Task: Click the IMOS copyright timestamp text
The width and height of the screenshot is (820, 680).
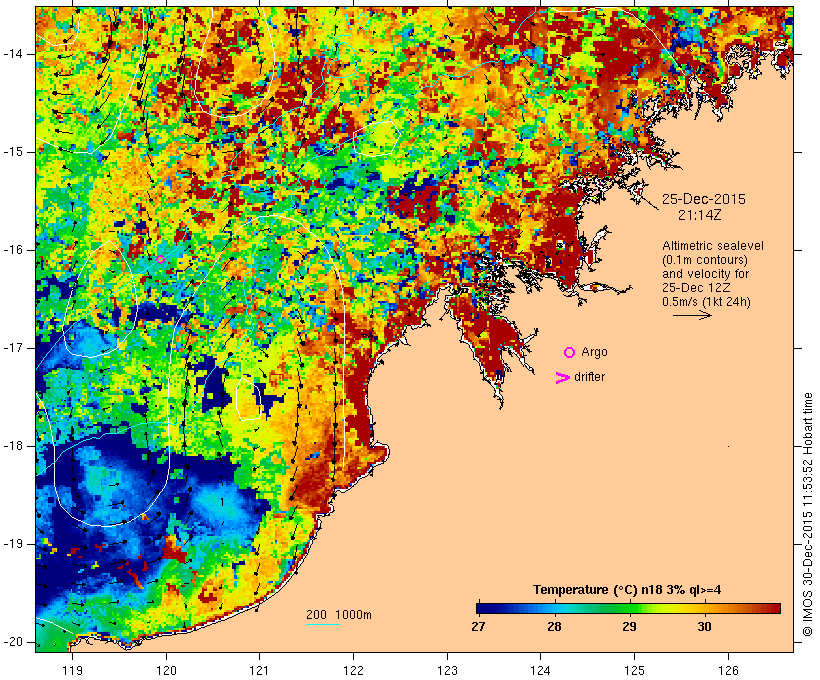Action: (808, 515)
